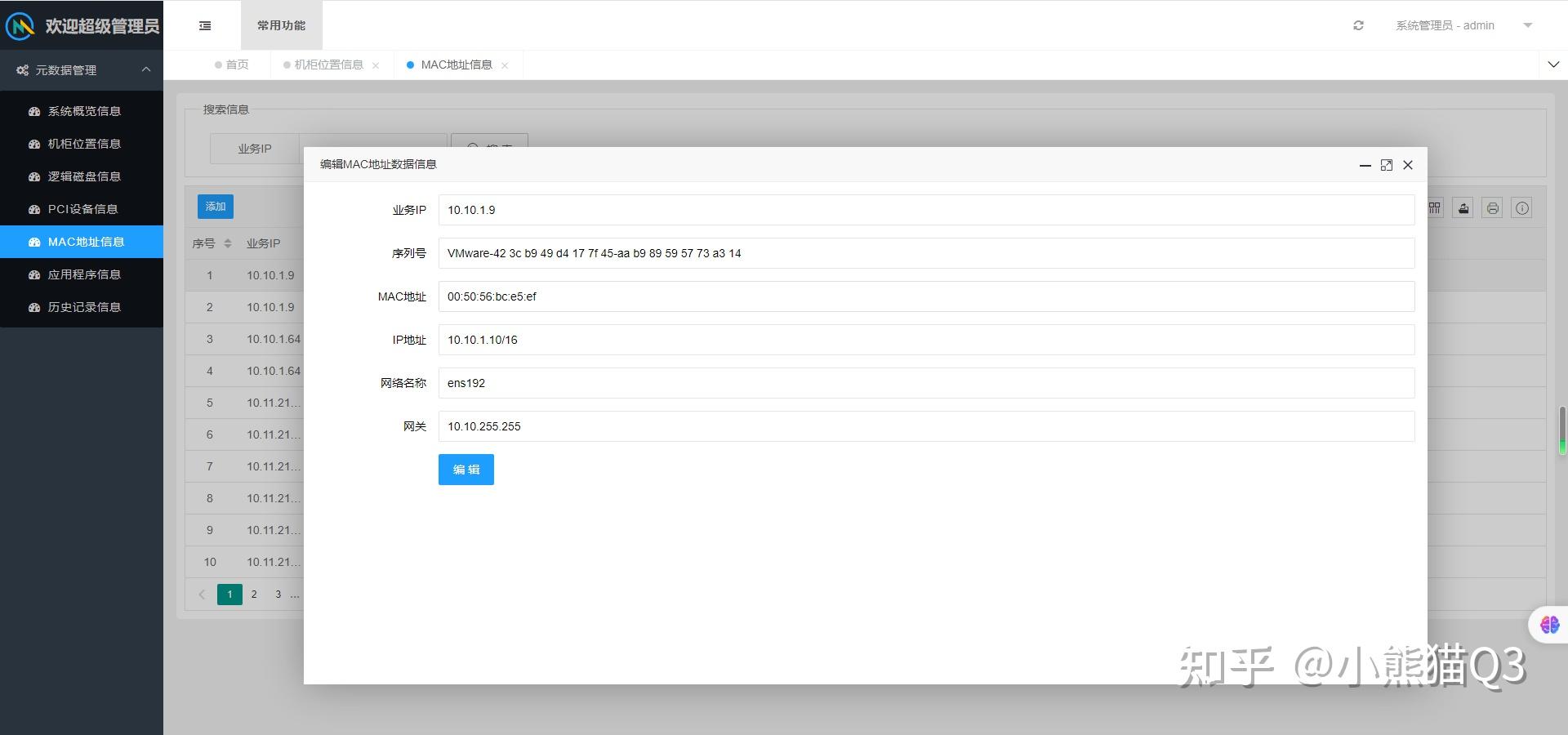Click the dashboard icon beside 机柜位置信息

click(x=34, y=144)
